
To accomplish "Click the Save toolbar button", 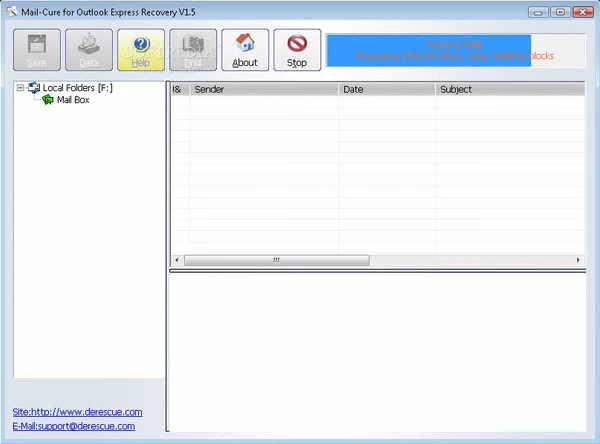I will [x=37, y=50].
